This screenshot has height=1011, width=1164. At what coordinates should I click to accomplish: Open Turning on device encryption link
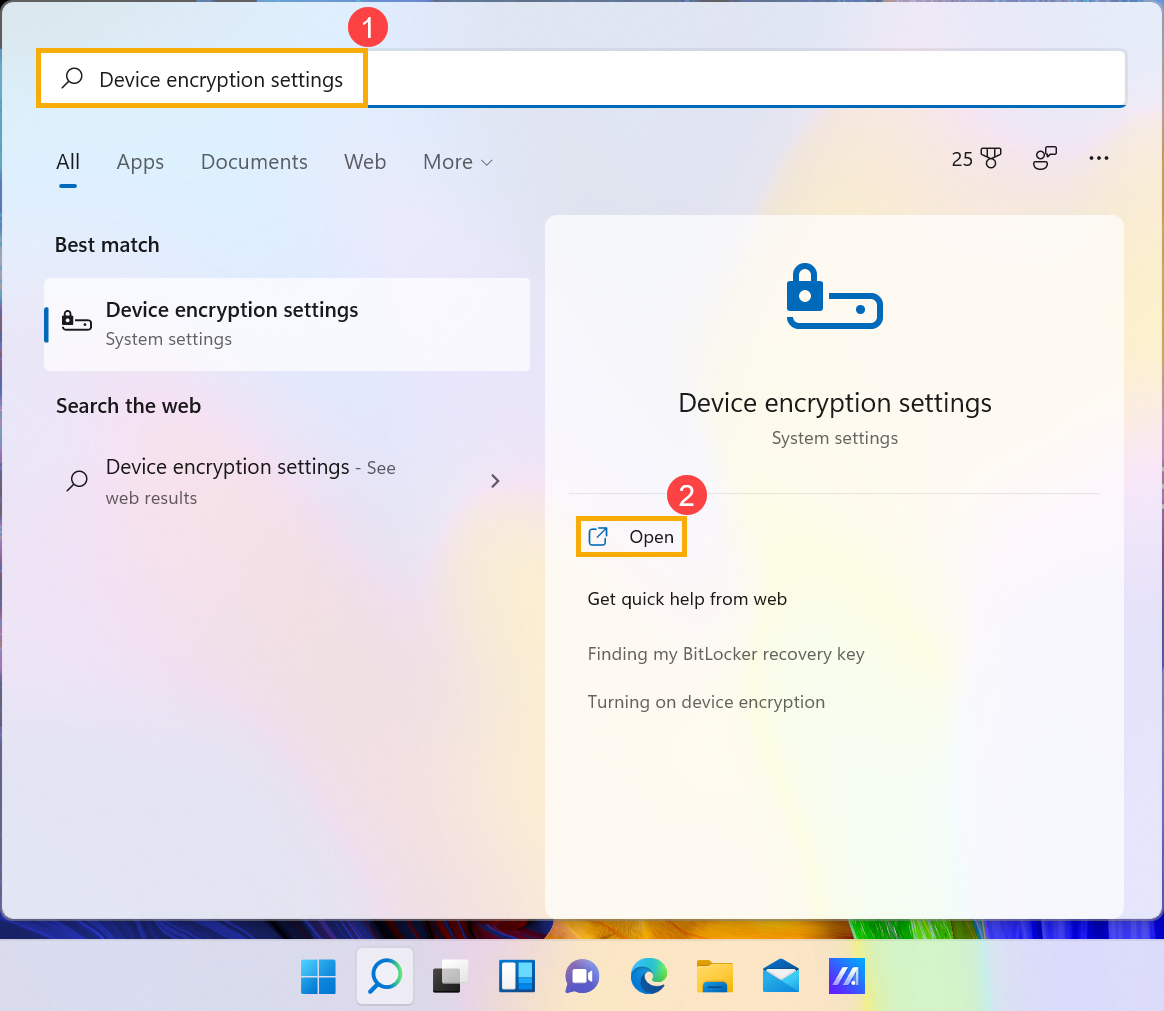click(x=706, y=702)
